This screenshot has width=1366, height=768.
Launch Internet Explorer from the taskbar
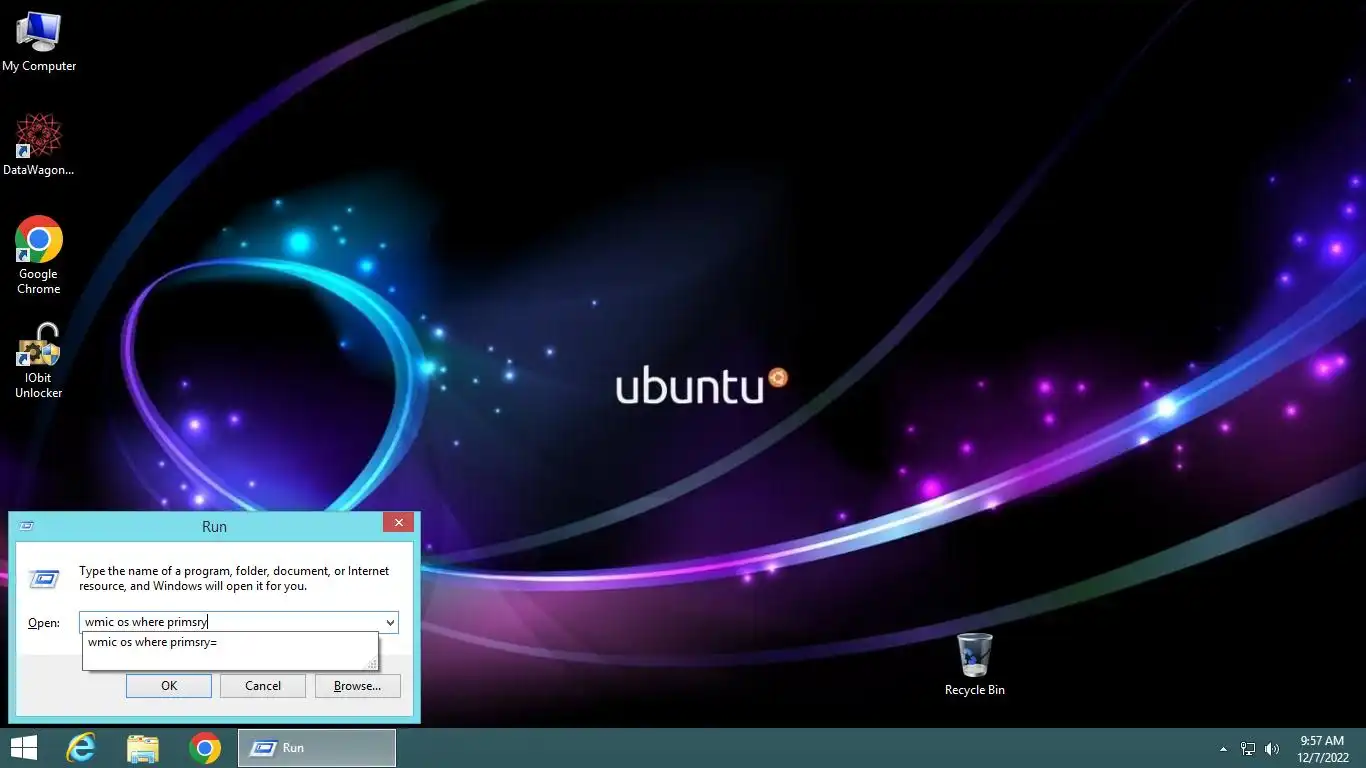pos(81,748)
